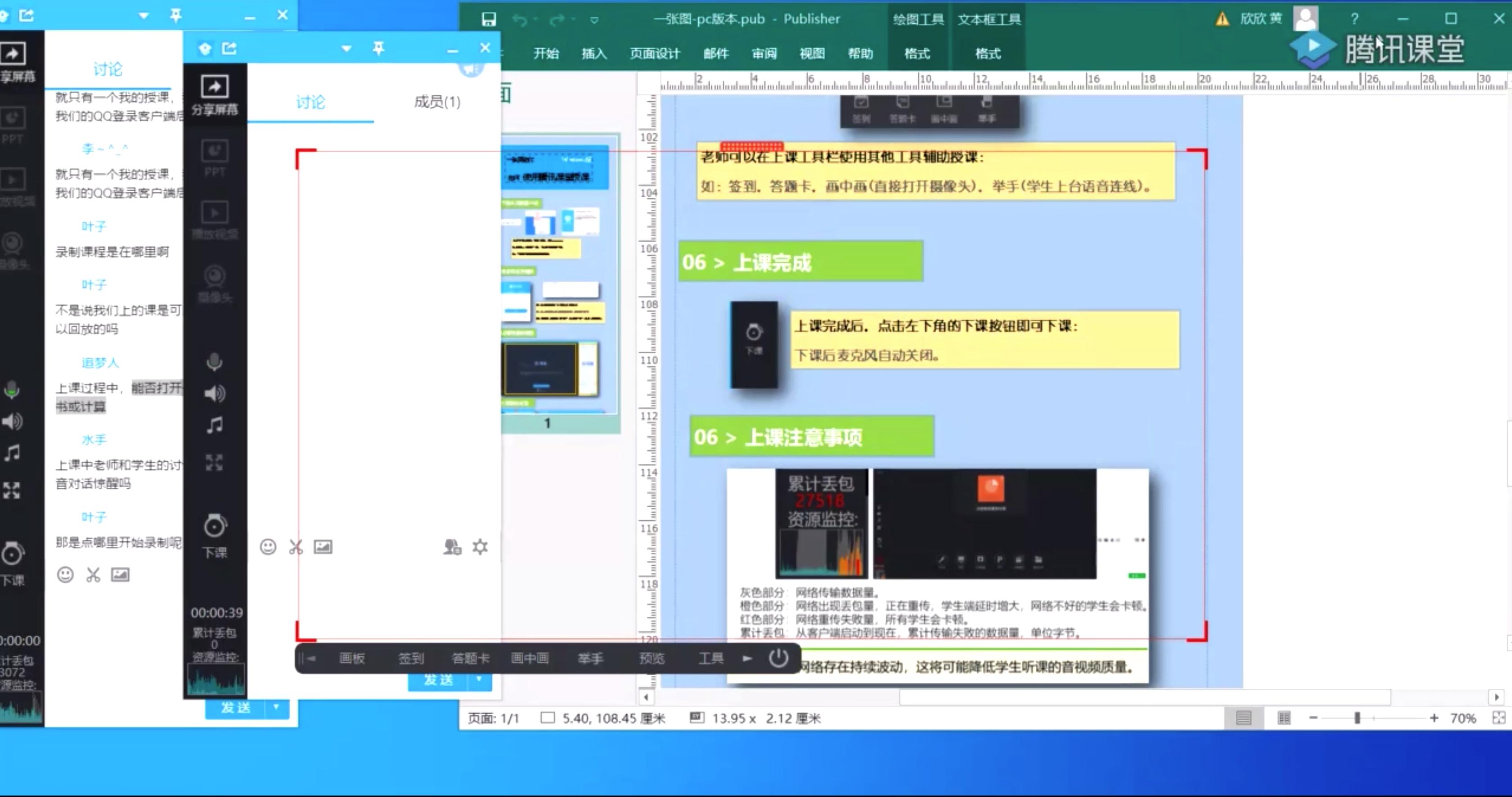Select the PPT sharing tool in sidebar
The image size is (1512, 797).
(x=214, y=159)
